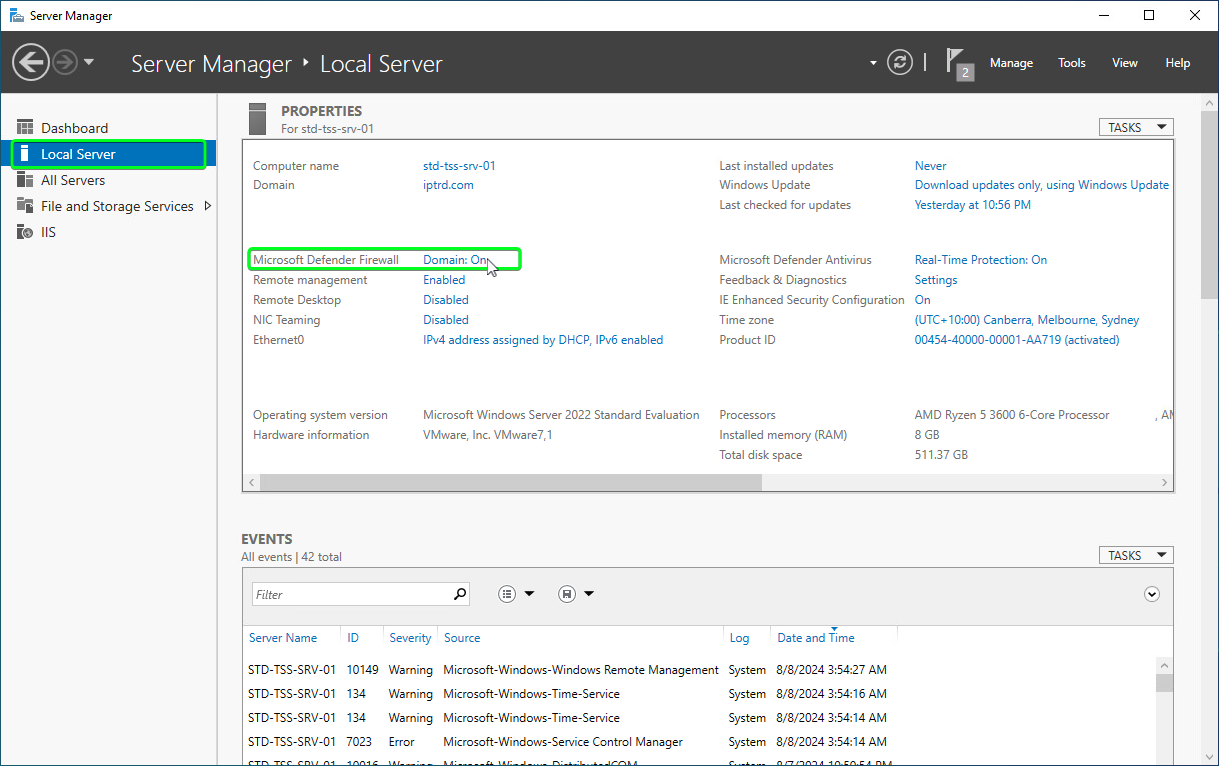Image resolution: width=1219 pixels, height=766 pixels.
Task: Click NIC Teaming Disabled link
Action: pos(446,320)
